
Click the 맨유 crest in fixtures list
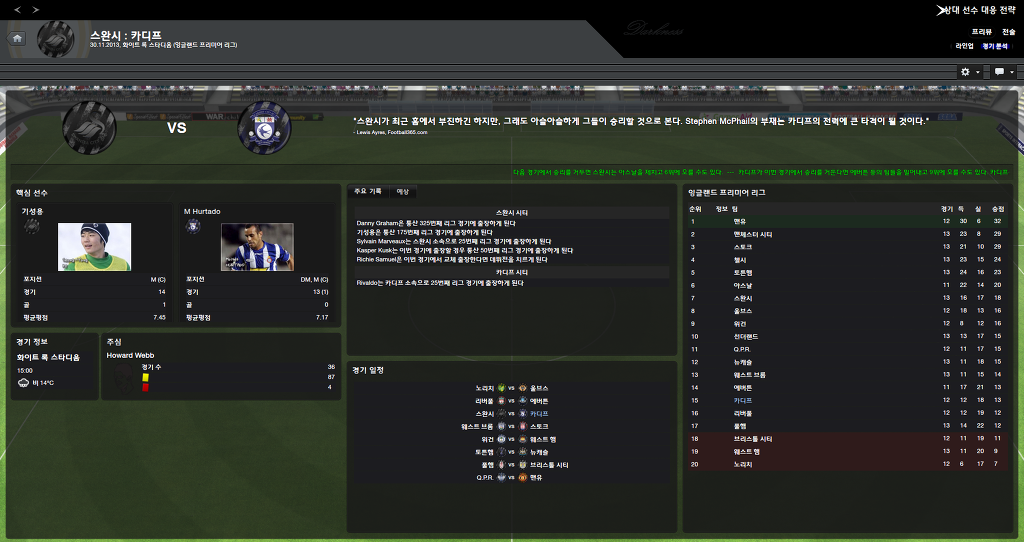coord(522,477)
